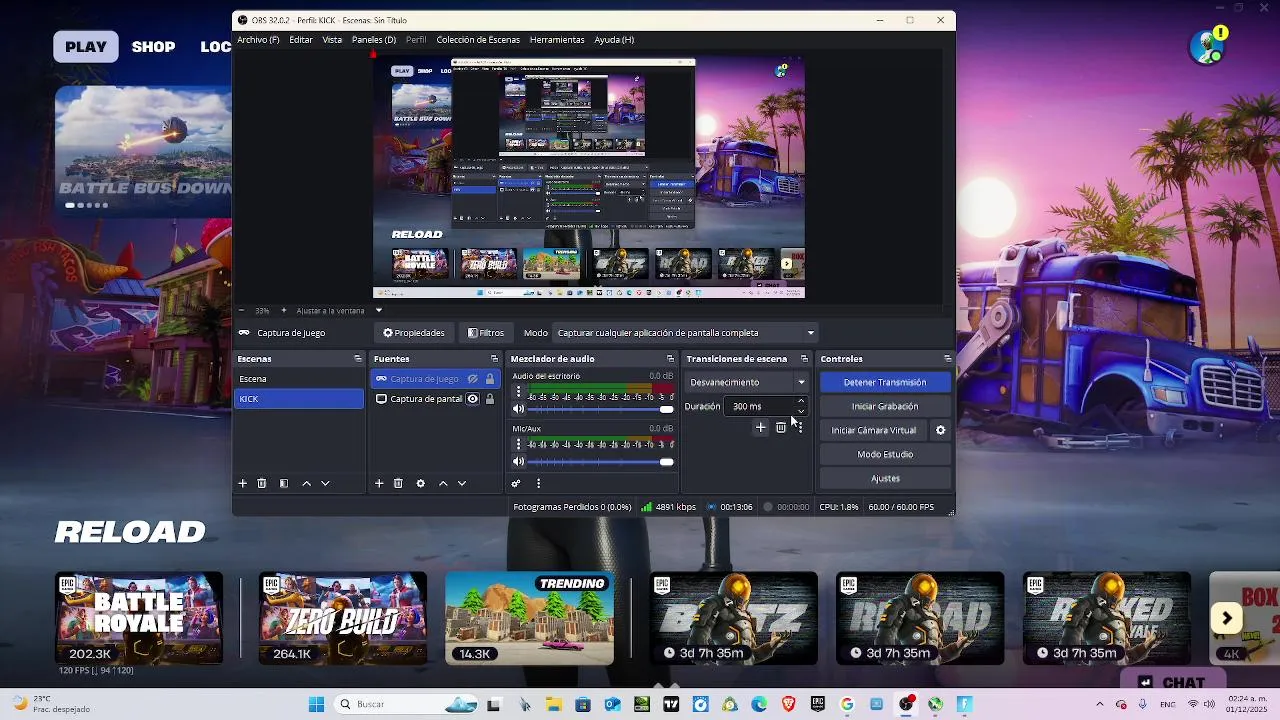Open Ajustes button in Controles
This screenshot has width=1280, height=720.
(885, 478)
